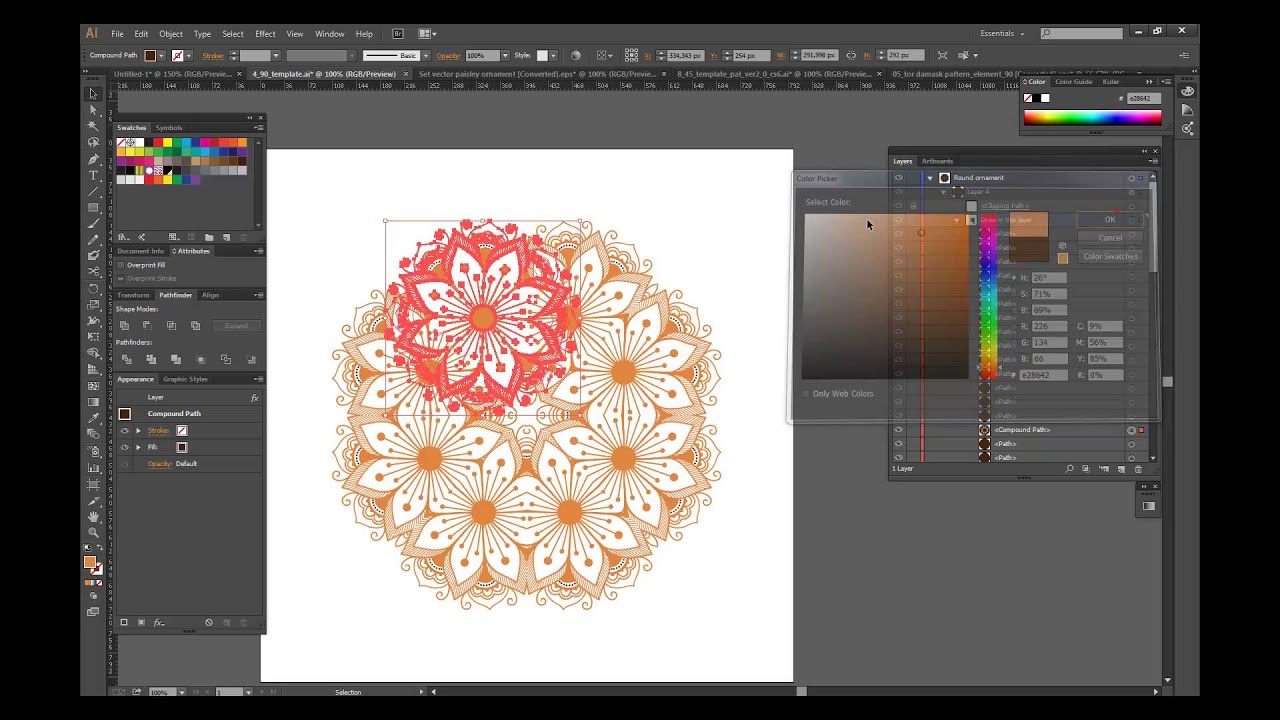
Task: Pick the Eyedropper tool
Action: [x=94, y=418]
